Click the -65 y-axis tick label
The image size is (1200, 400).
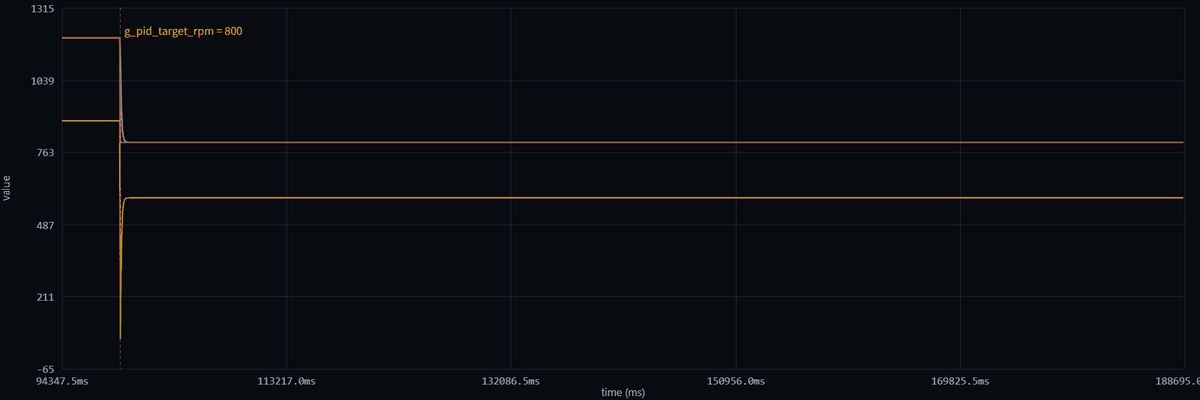coord(47,369)
